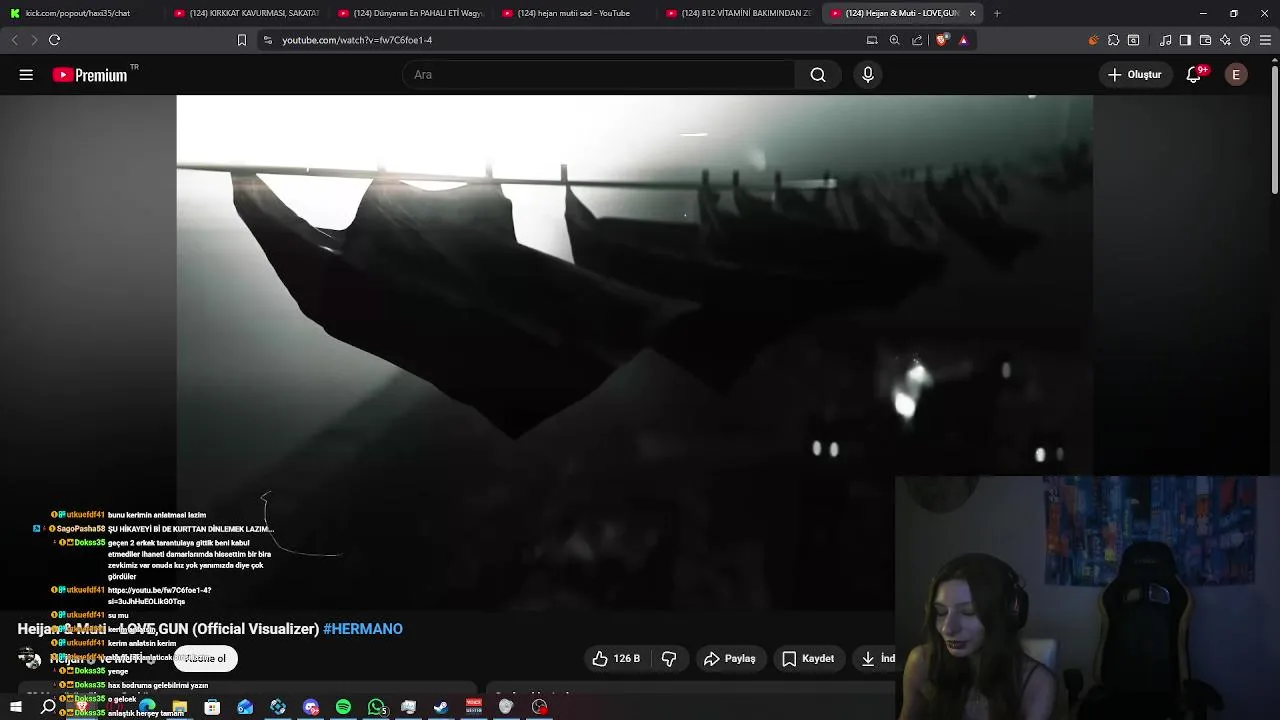1280x720 pixels.
Task: Bookmark this page in address bar
Action: [241, 40]
